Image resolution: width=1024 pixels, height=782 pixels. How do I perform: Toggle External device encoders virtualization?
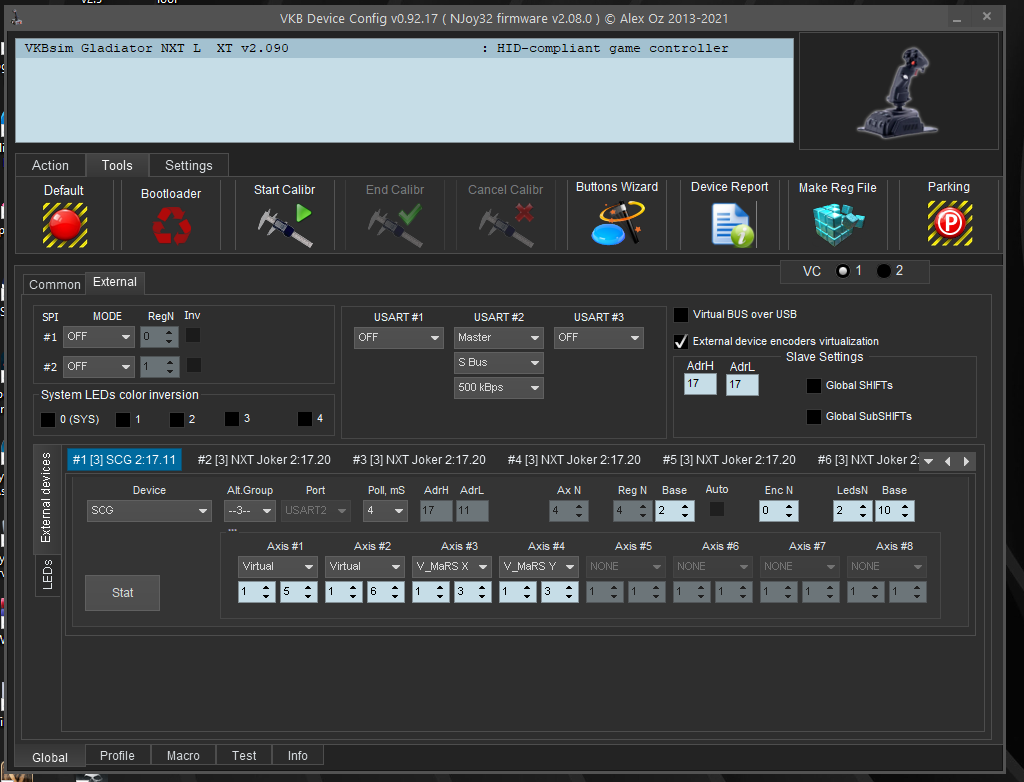point(681,341)
